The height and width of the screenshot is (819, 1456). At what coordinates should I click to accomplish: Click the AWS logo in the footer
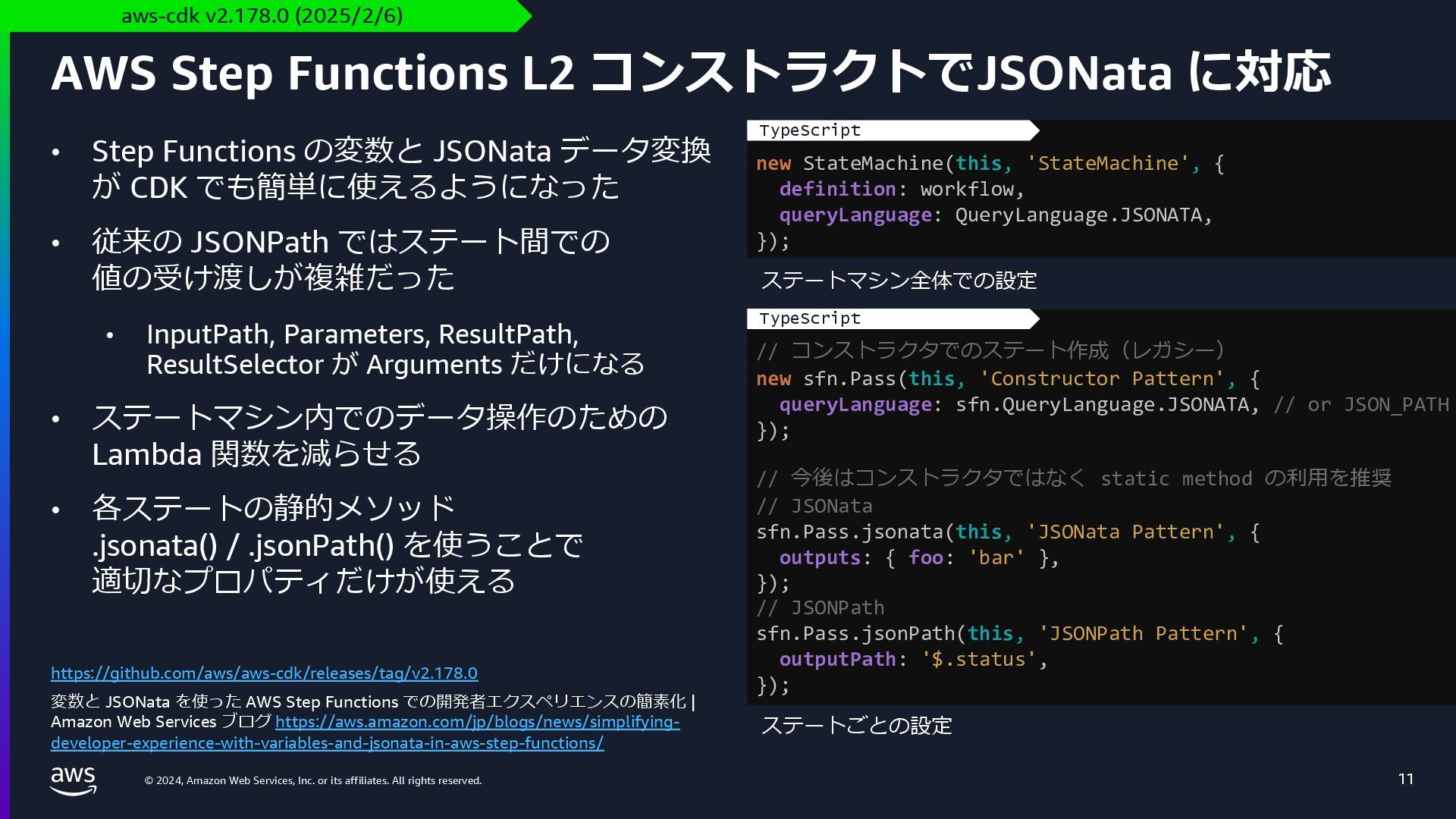pyautogui.click(x=74, y=780)
